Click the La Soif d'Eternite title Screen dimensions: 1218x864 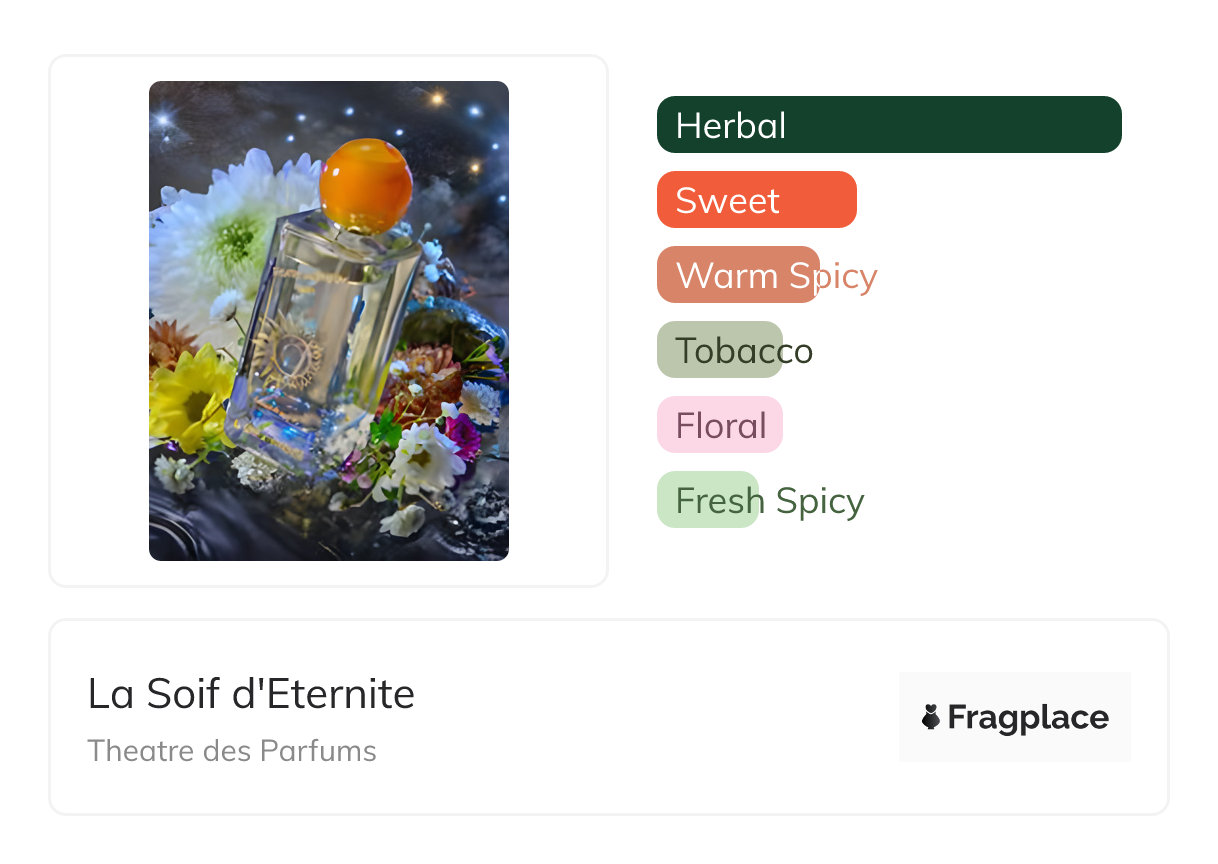251,694
